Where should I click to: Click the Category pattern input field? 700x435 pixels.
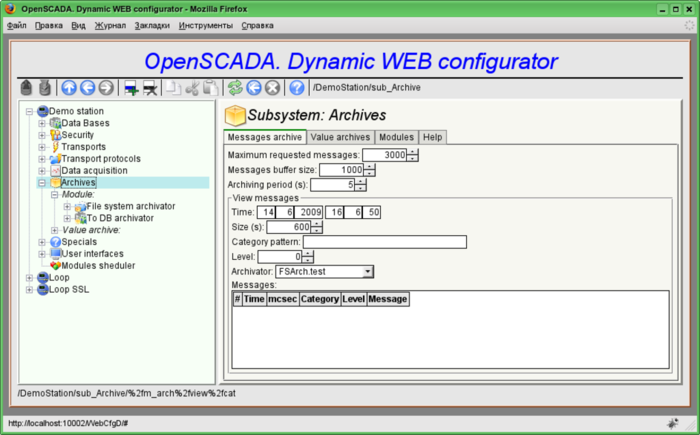point(385,242)
